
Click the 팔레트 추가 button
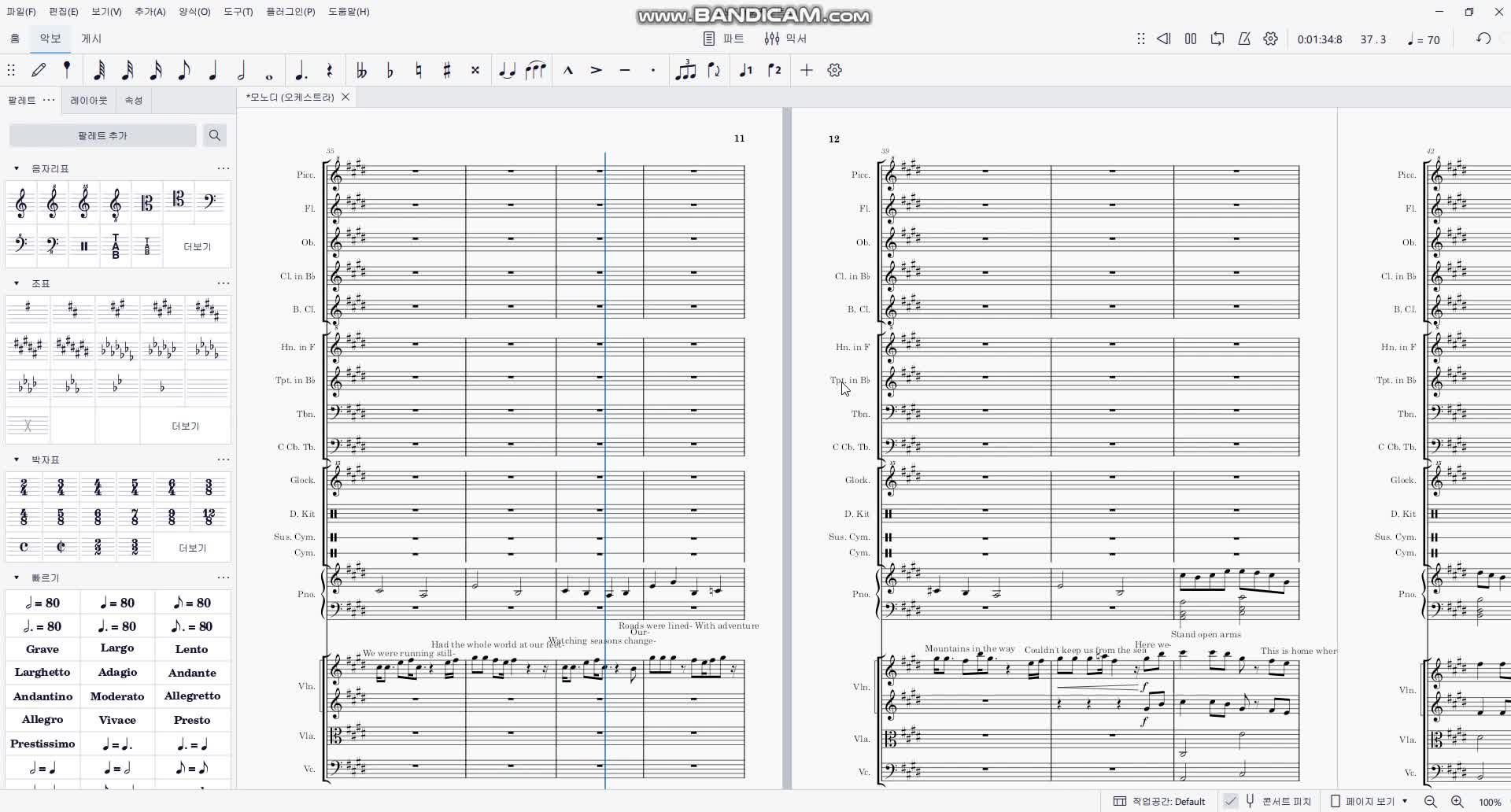point(102,135)
